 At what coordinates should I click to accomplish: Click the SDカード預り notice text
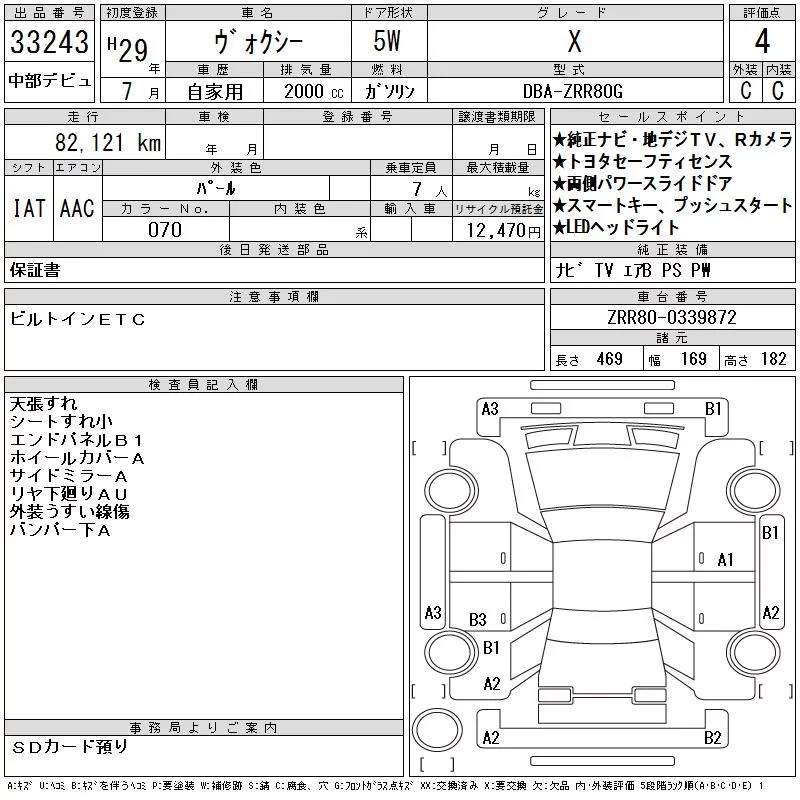69,747
